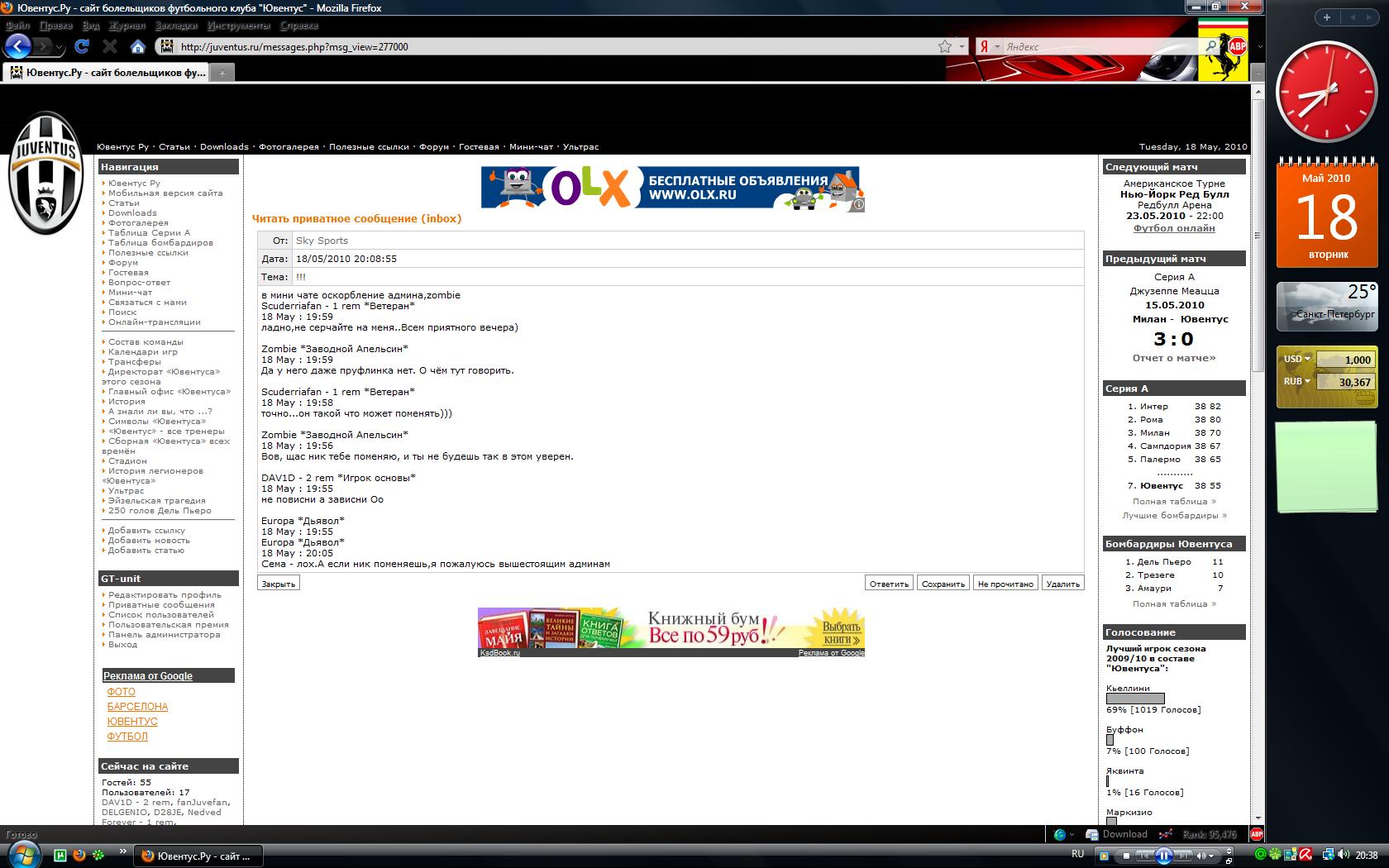Click the stop loading X icon

pos(109,46)
